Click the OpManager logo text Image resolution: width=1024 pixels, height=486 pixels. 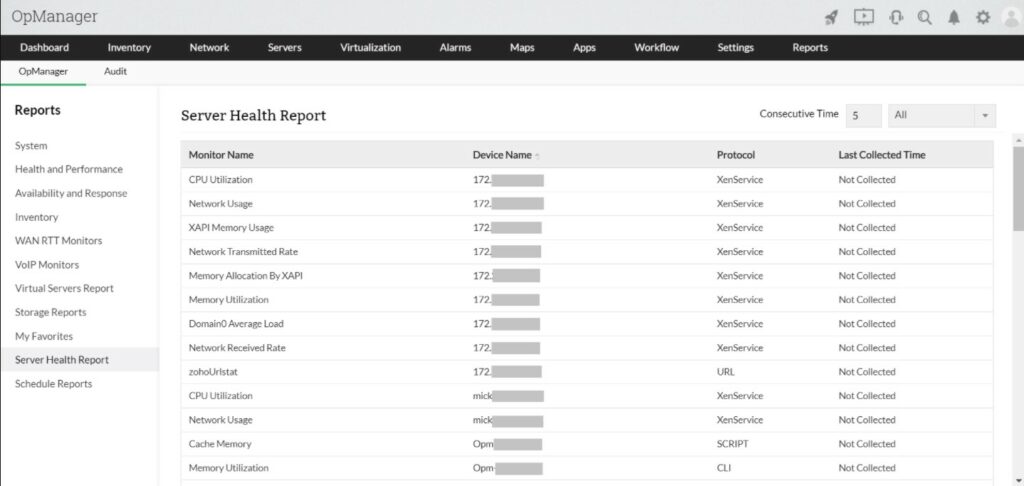point(54,17)
